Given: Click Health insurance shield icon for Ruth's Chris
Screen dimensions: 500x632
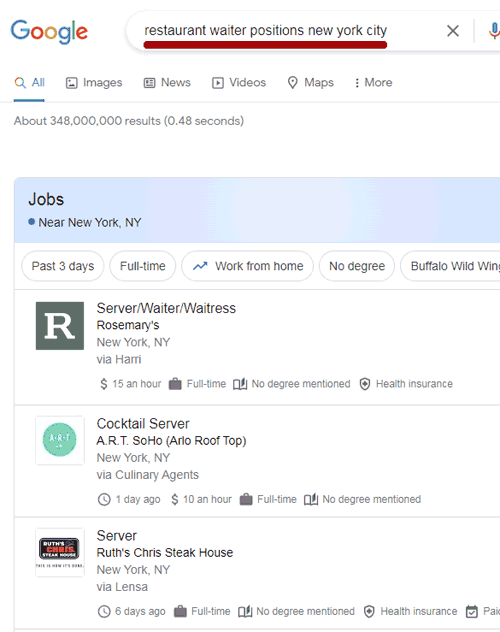Looking at the screenshot, I should click(369, 611).
